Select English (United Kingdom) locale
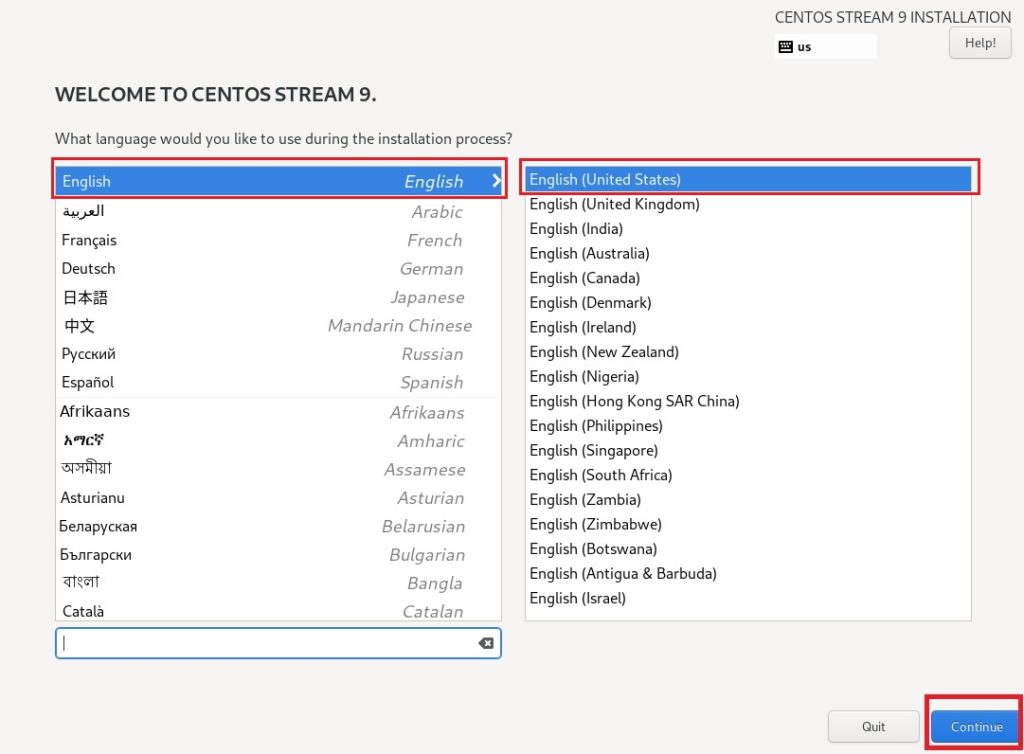This screenshot has height=754, width=1024. tap(614, 204)
